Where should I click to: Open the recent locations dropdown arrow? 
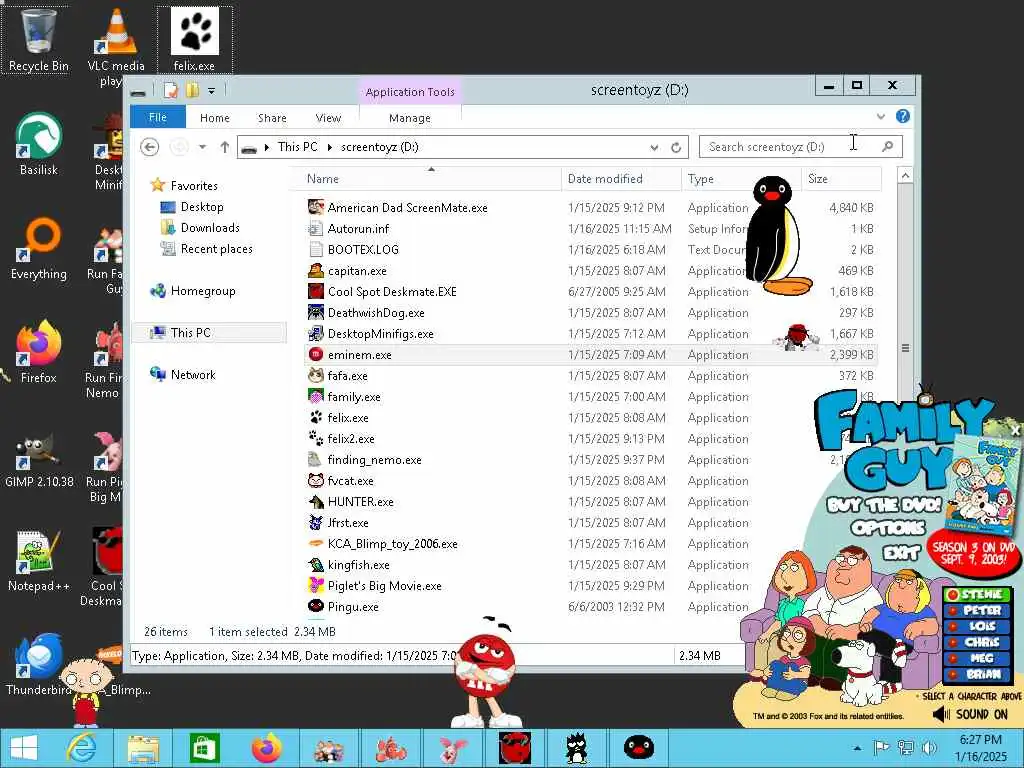pyautogui.click(x=202, y=147)
